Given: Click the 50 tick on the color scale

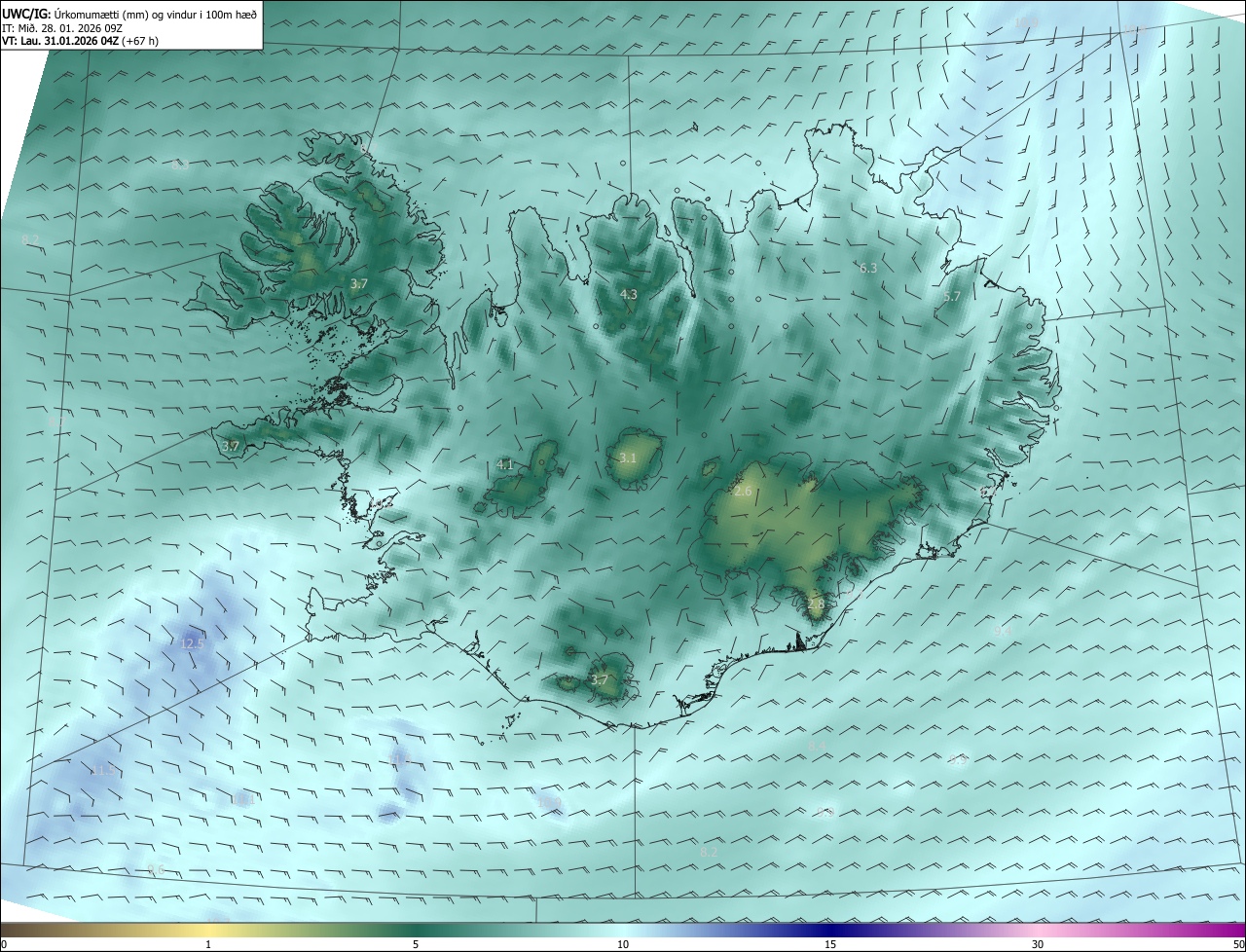Looking at the screenshot, I should coord(1238,944).
